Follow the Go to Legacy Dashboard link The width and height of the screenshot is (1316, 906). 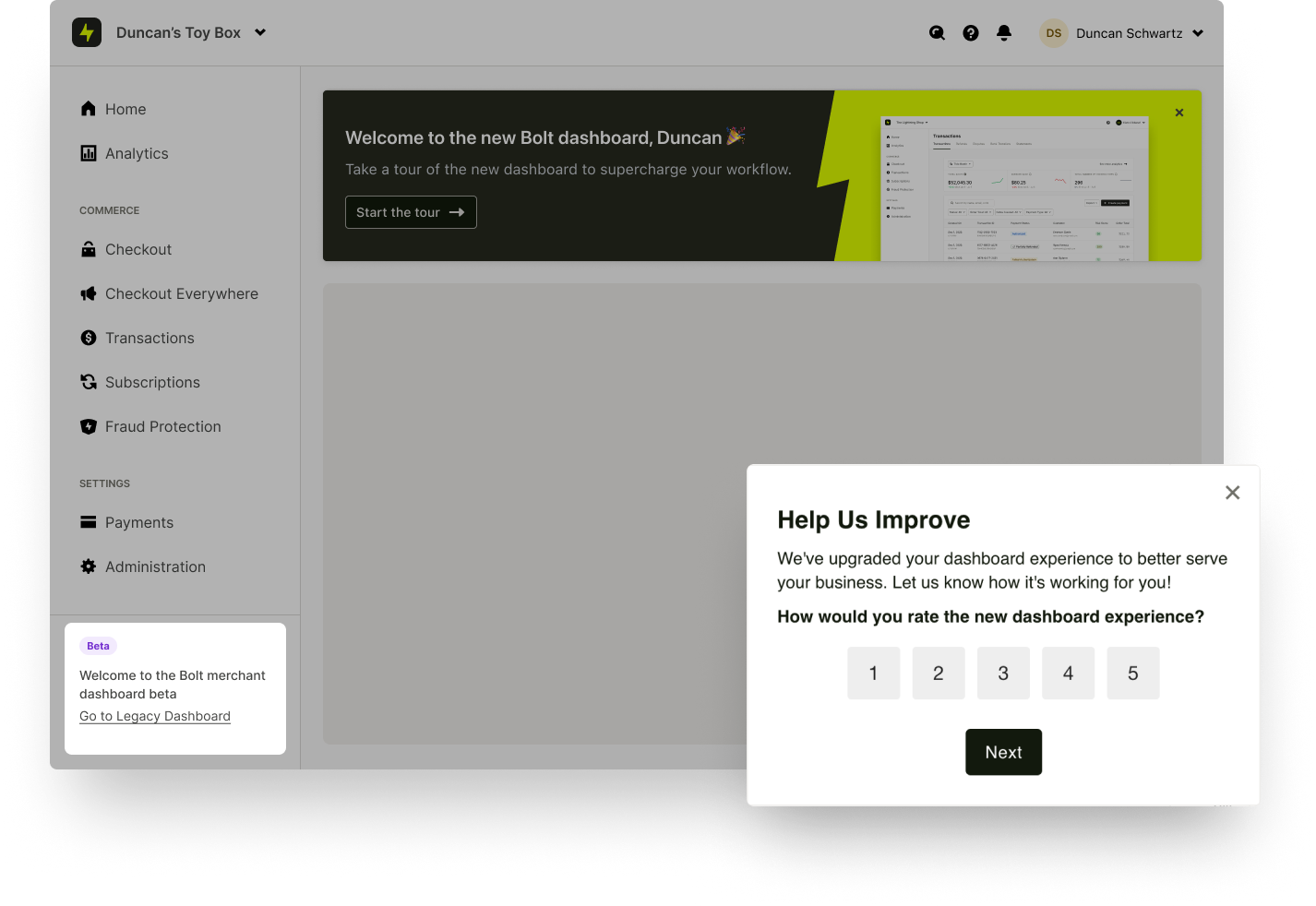pos(155,716)
